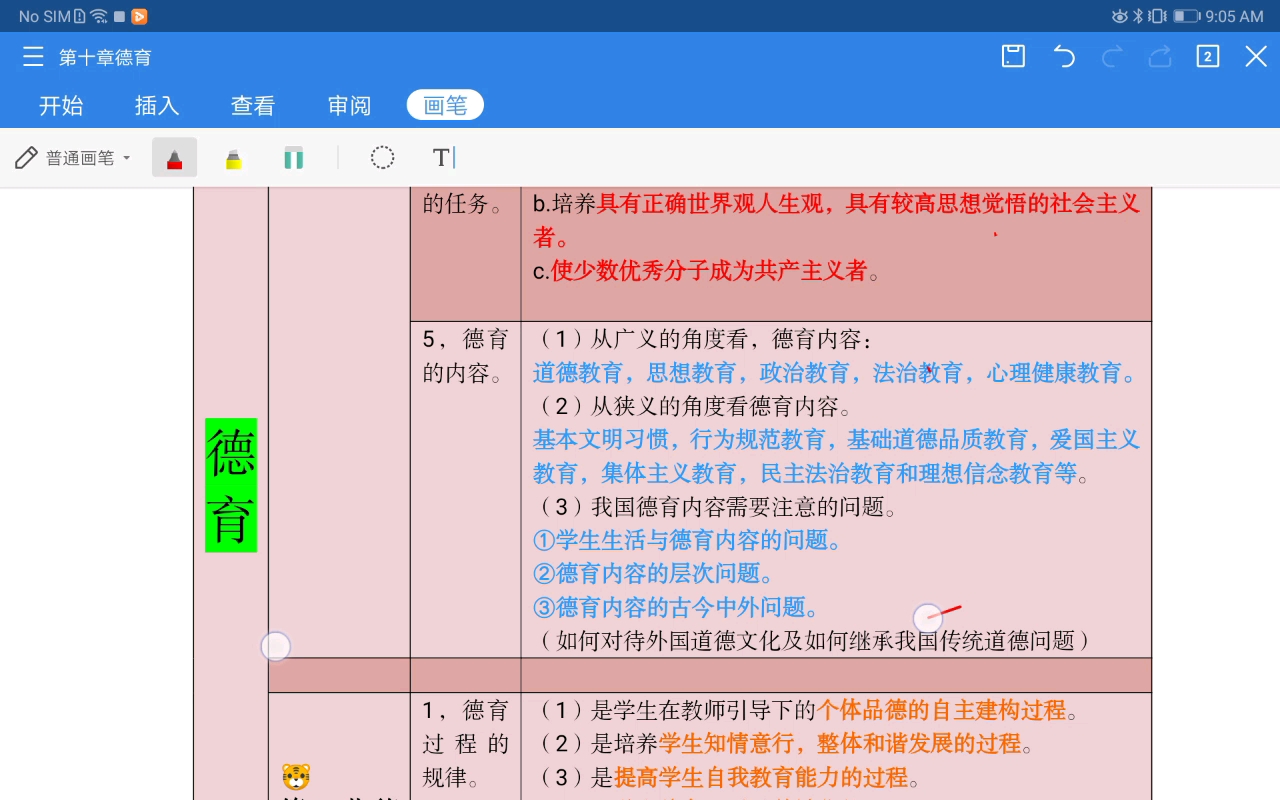Tap the Wi-Fi icon in the status bar
1280x800 pixels.
(98, 16)
